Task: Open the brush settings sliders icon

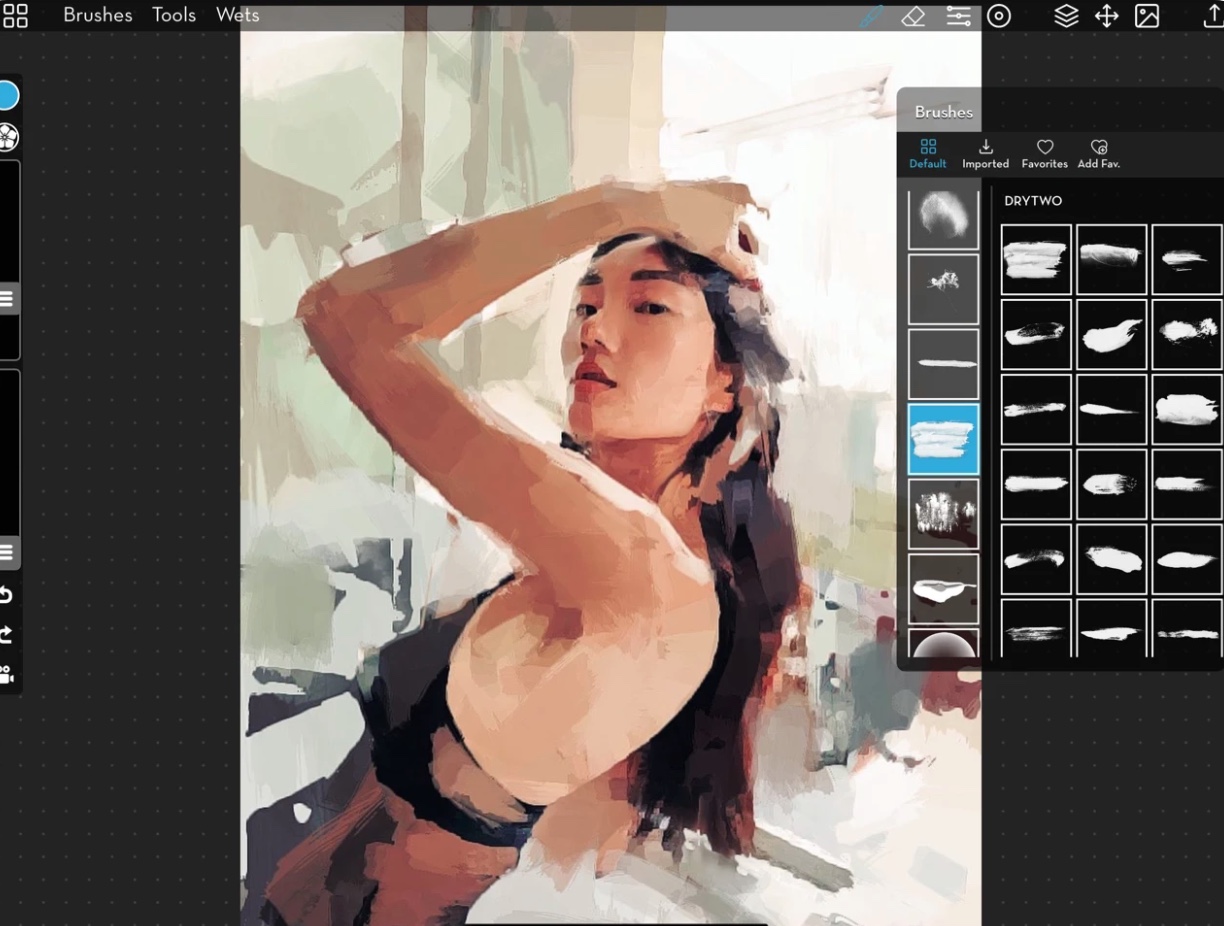Action: tap(958, 16)
